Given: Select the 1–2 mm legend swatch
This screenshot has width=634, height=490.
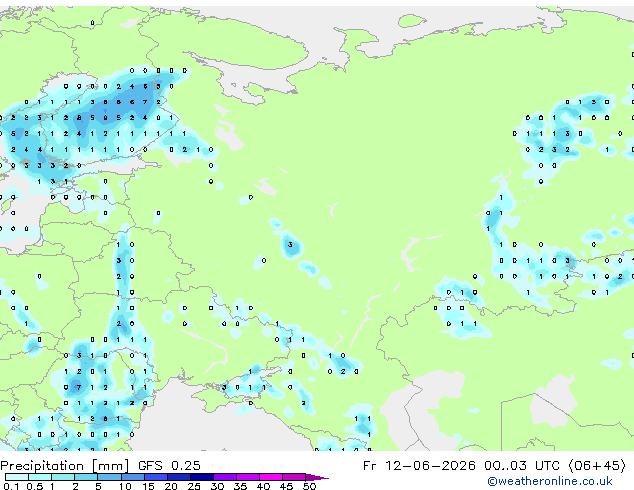Looking at the screenshot, I should click(63, 477).
